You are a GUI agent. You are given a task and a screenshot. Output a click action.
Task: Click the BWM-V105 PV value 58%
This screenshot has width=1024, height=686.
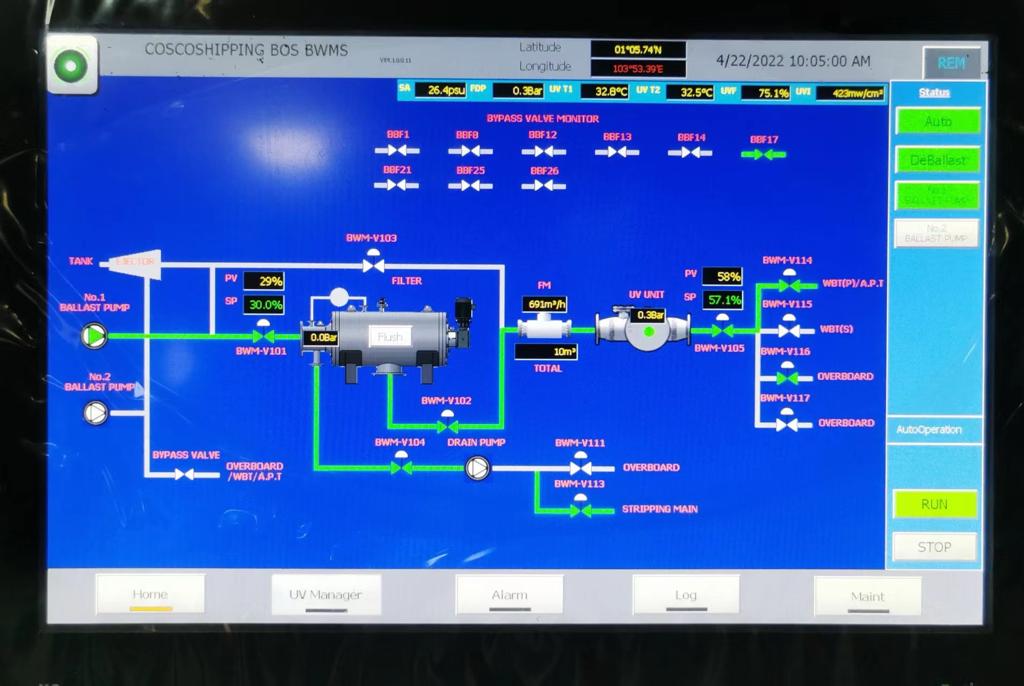click(x=722, y=276)
